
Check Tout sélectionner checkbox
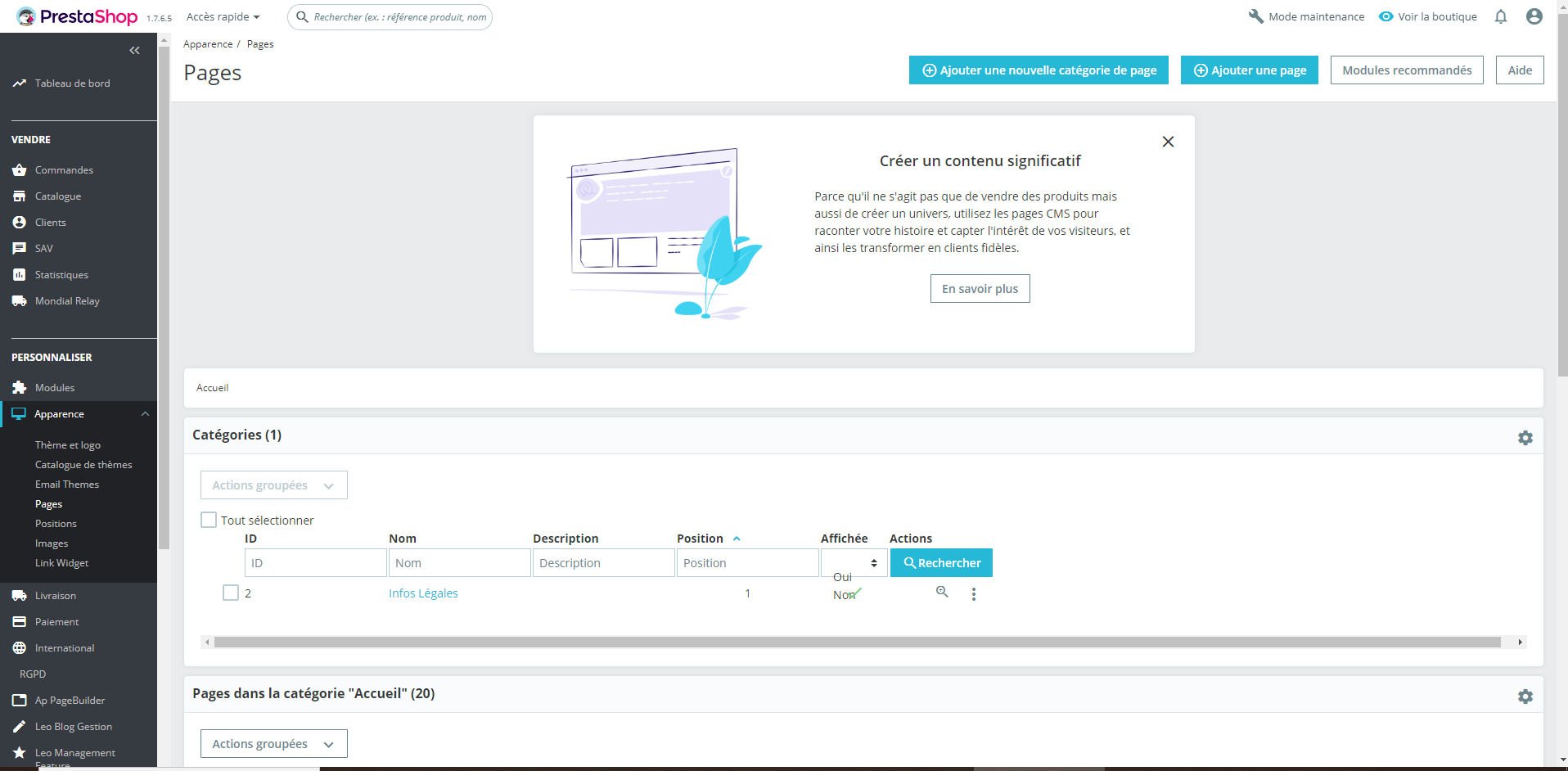point(209,520)
